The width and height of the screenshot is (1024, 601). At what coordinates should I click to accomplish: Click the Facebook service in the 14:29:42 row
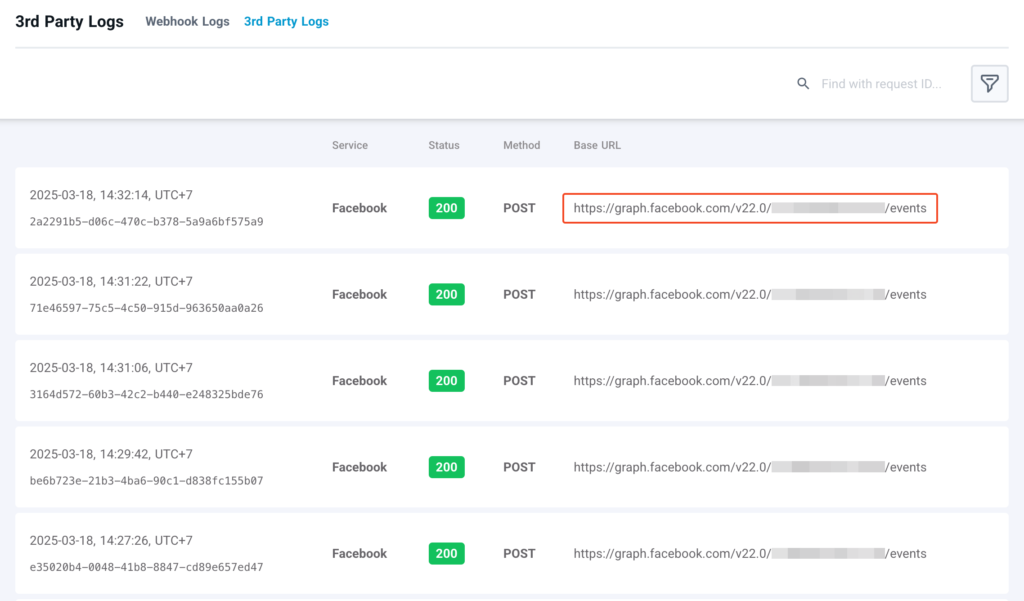(359, 466)
